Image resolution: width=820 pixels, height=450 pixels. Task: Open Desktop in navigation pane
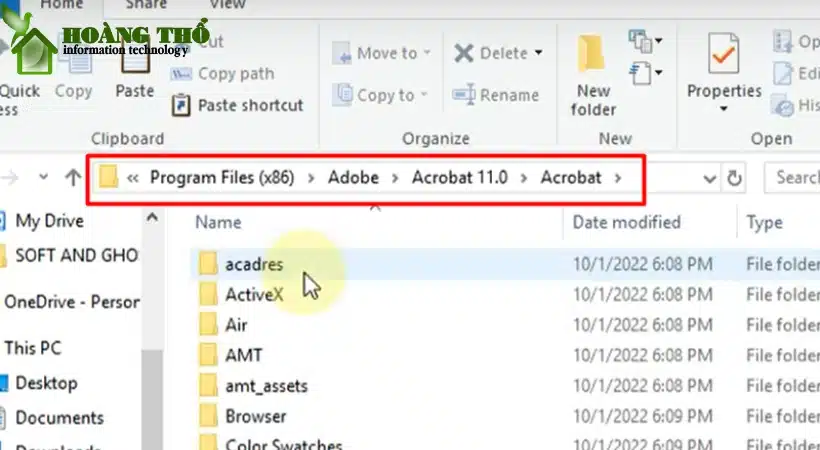click(x=46, y=383)
